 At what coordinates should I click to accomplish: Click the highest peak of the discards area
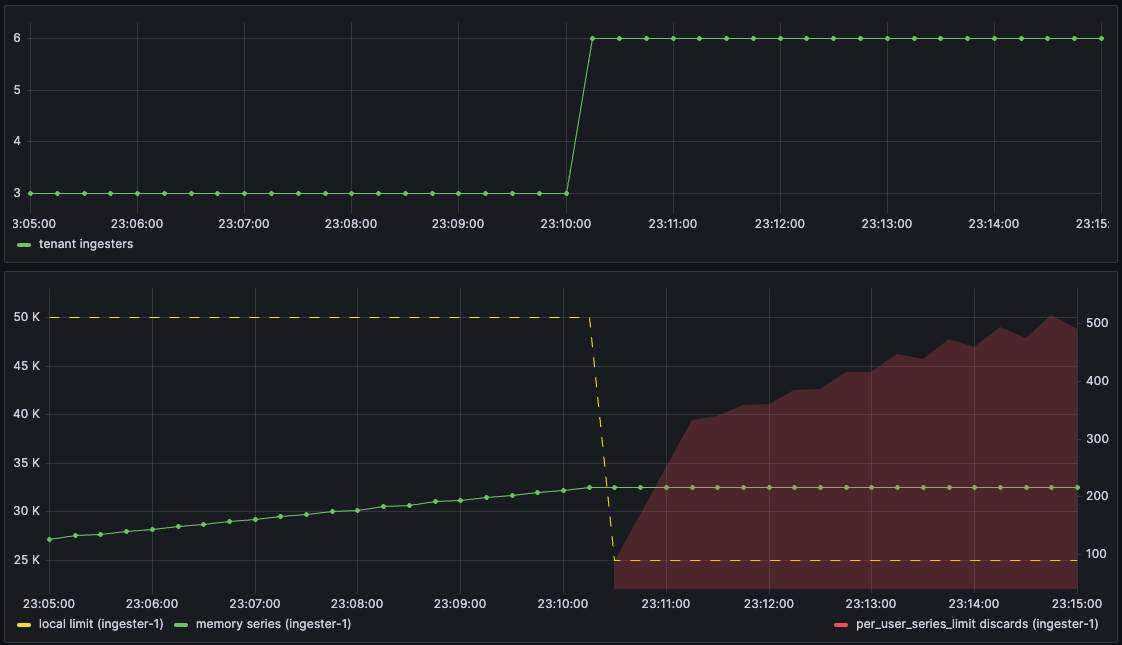coord(1051,316)
